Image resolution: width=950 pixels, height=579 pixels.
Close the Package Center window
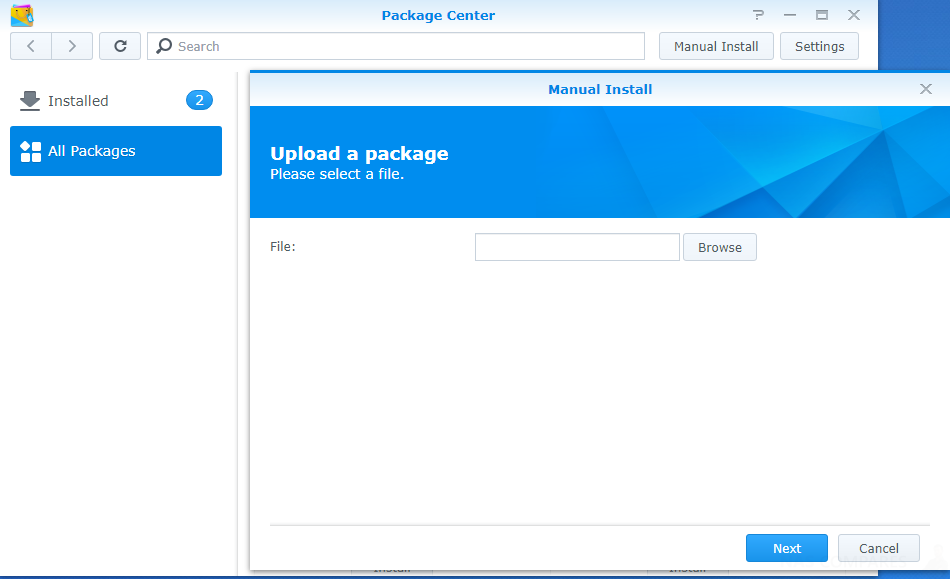pyautogui.click(x=854, y=15)
